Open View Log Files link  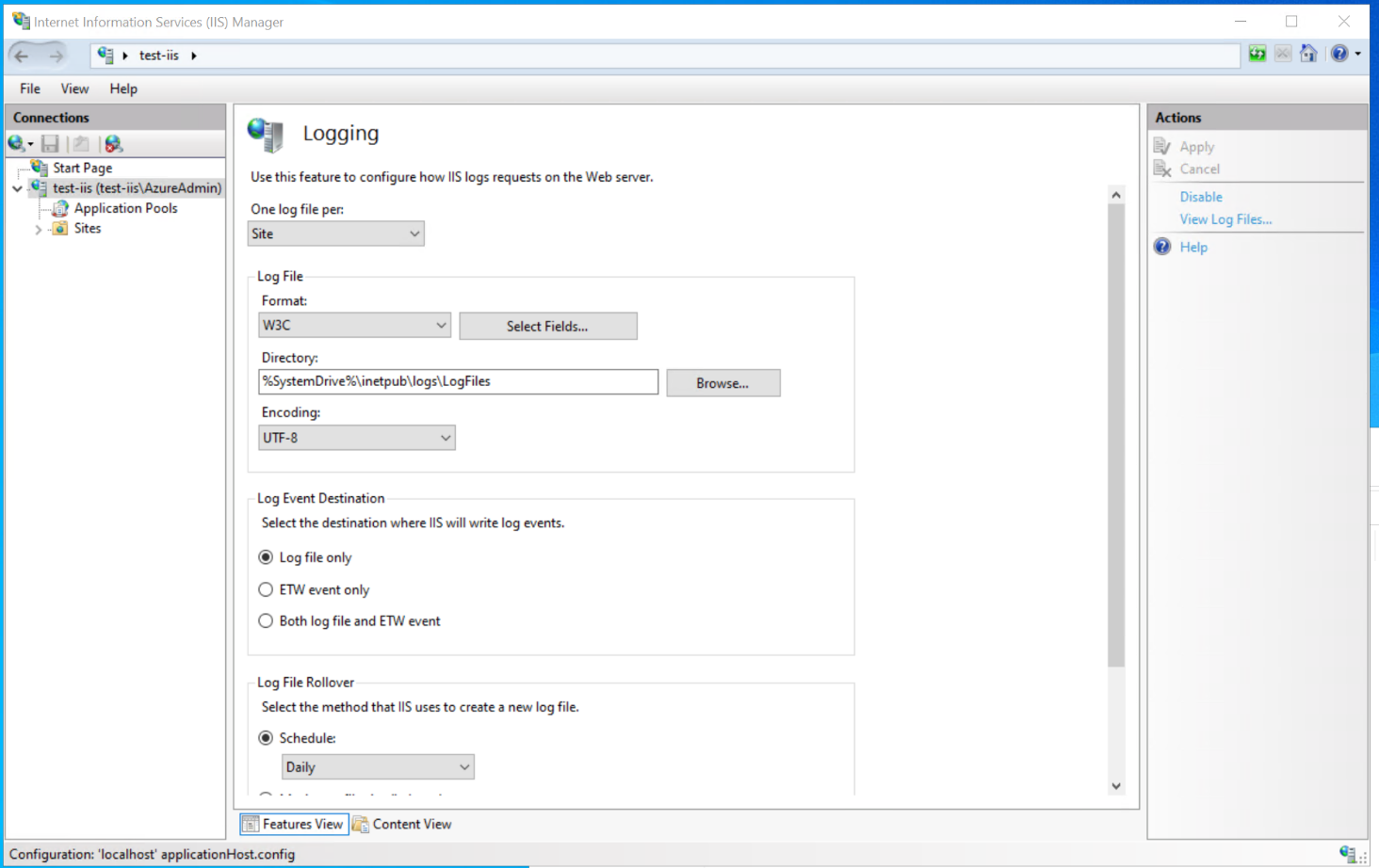[1225, 219]
